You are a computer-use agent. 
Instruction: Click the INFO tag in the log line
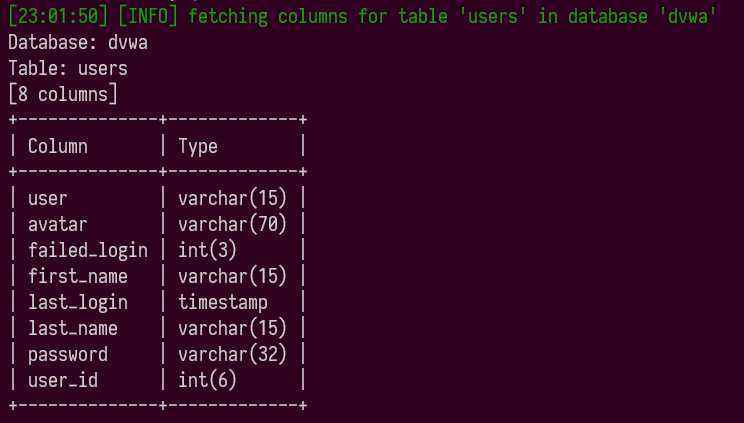(148, 17)
